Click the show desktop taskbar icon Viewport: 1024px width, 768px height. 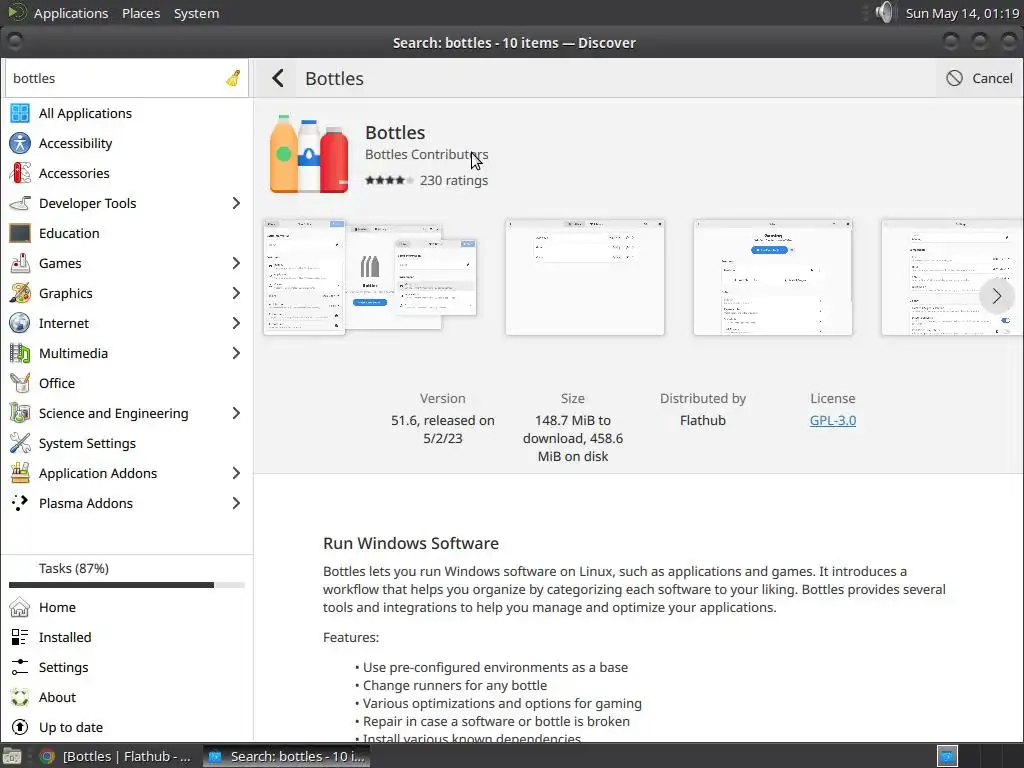[12, 756]
